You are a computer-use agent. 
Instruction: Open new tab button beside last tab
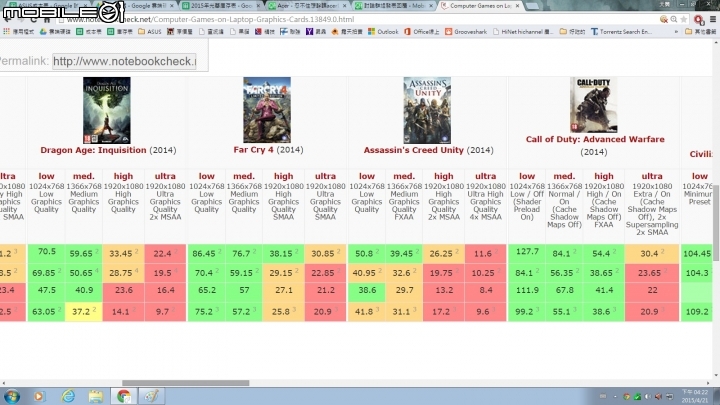(x=532, y=6)
